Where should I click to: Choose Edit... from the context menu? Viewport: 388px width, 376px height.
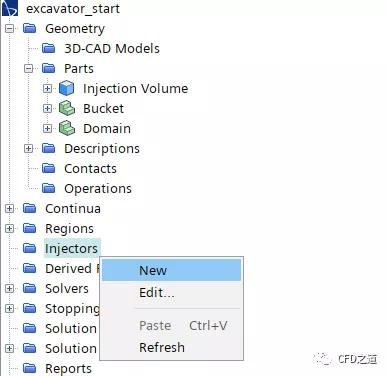(171, 293)
